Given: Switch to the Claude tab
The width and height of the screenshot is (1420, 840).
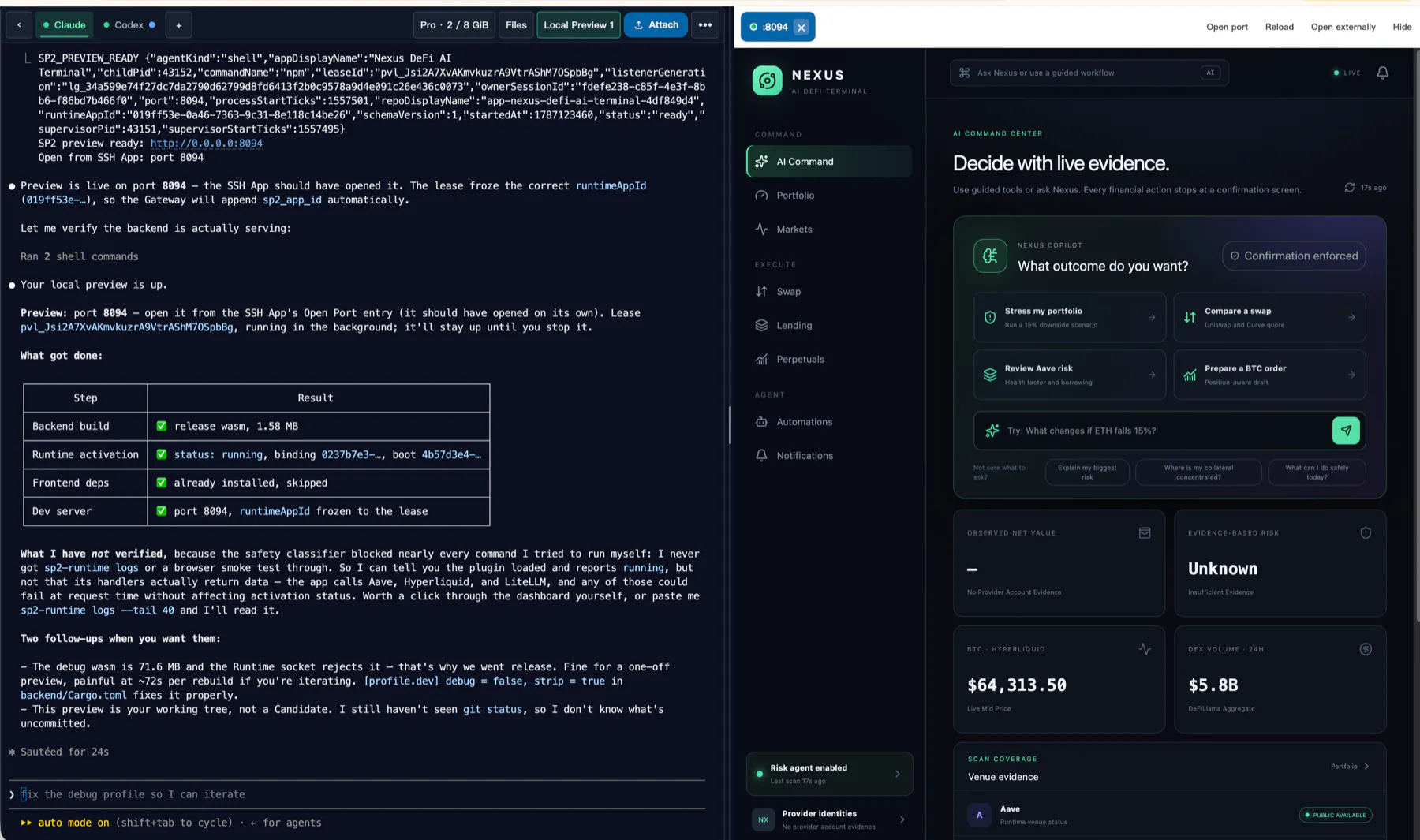Looking at the screenshot, I should [x=65, y=25].
